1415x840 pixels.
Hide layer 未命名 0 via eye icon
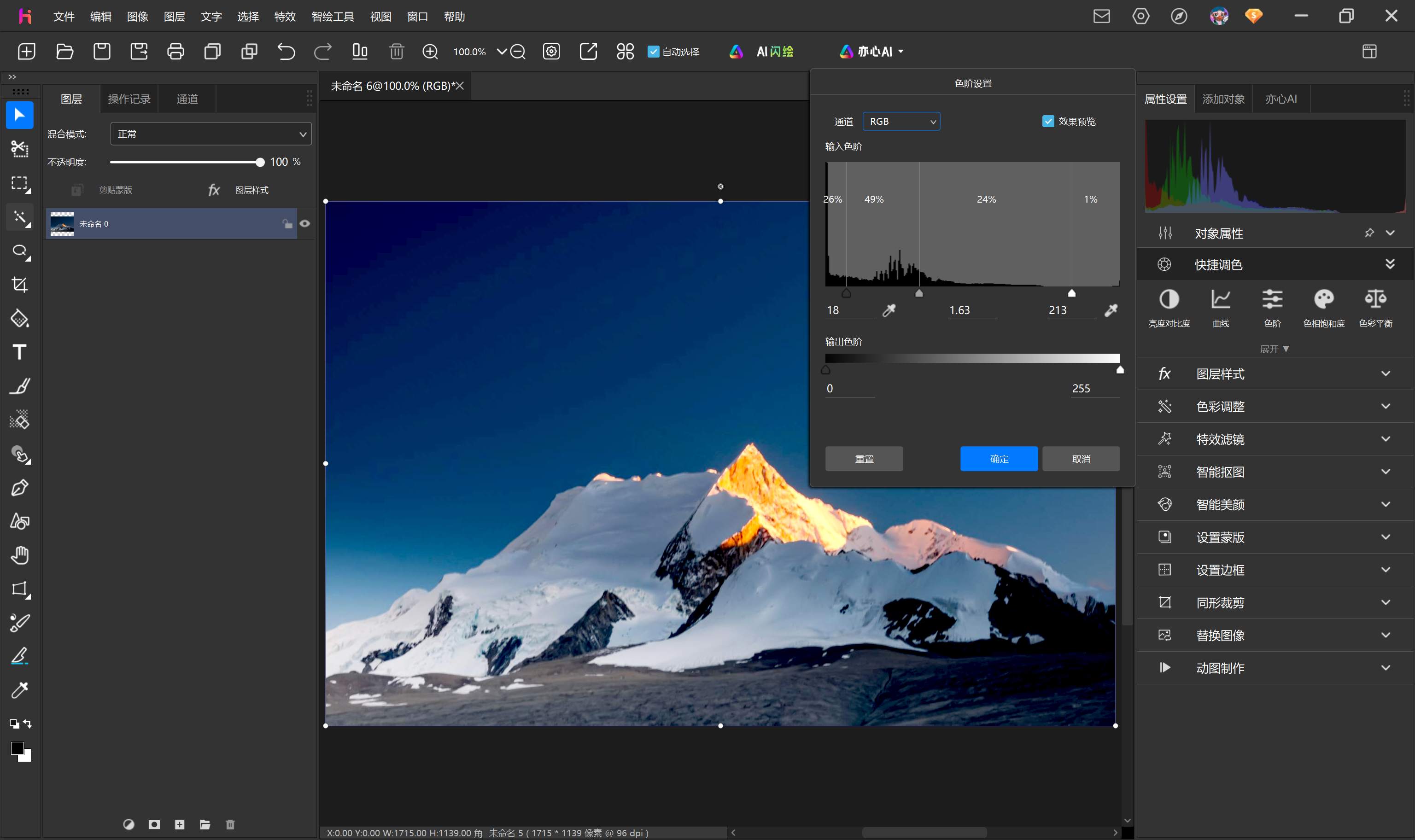tap(305, 223)
